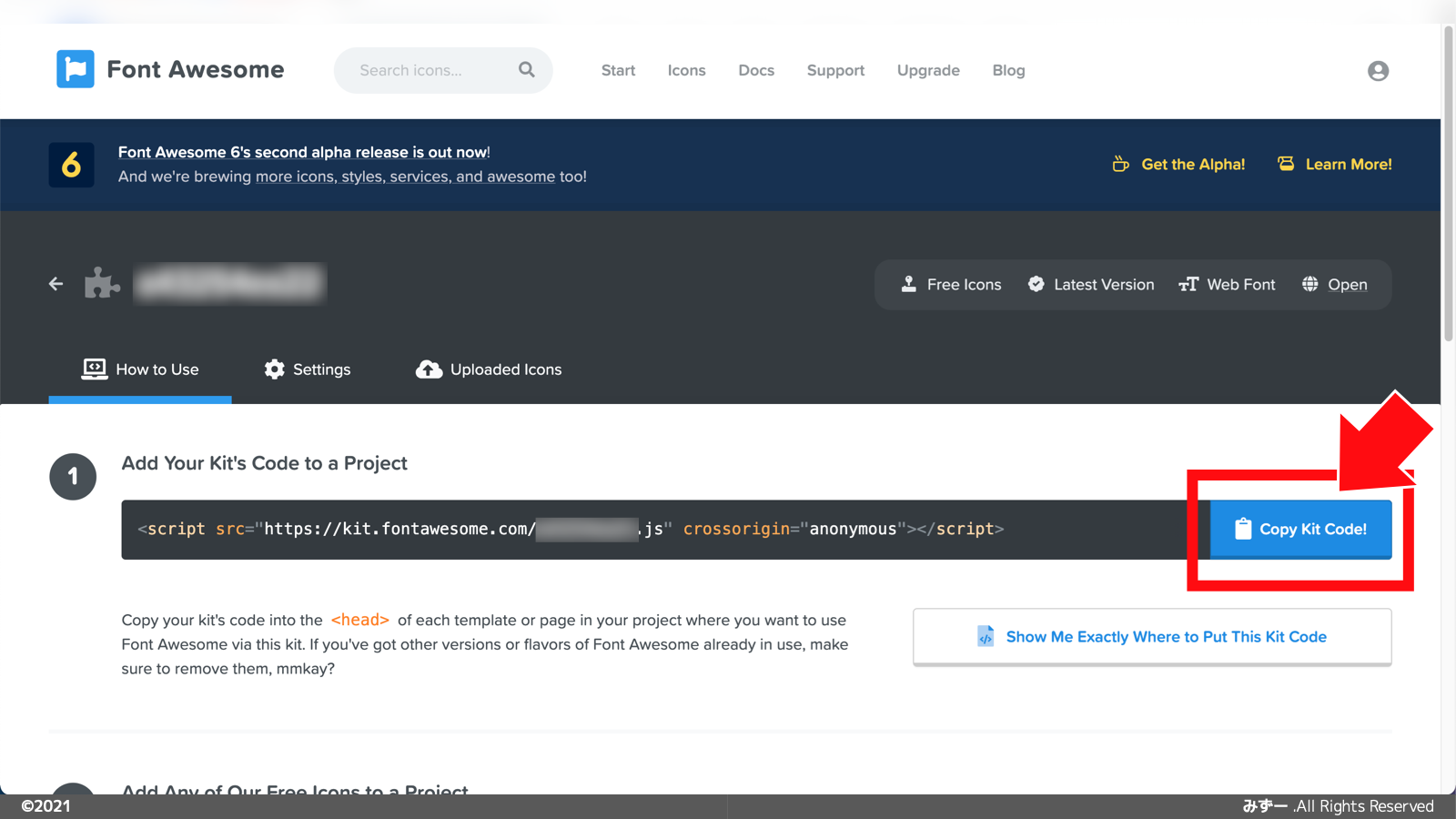Open the Uploaded Icons tab
This screenshot has height=819, width=1456.
[489, 369]
